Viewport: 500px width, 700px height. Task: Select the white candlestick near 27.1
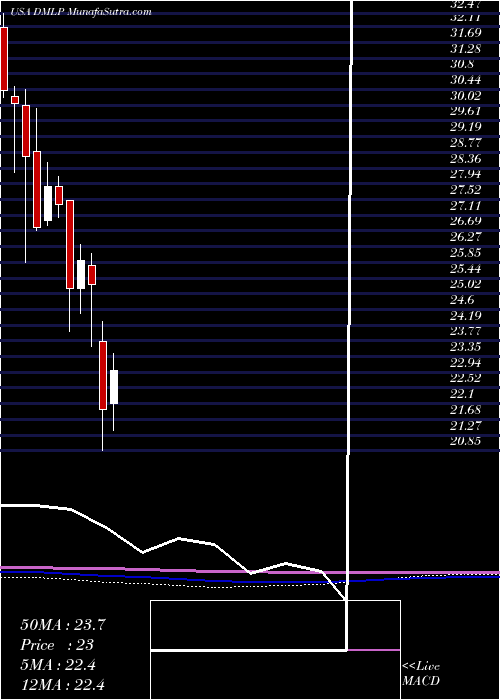coord(48,203)
